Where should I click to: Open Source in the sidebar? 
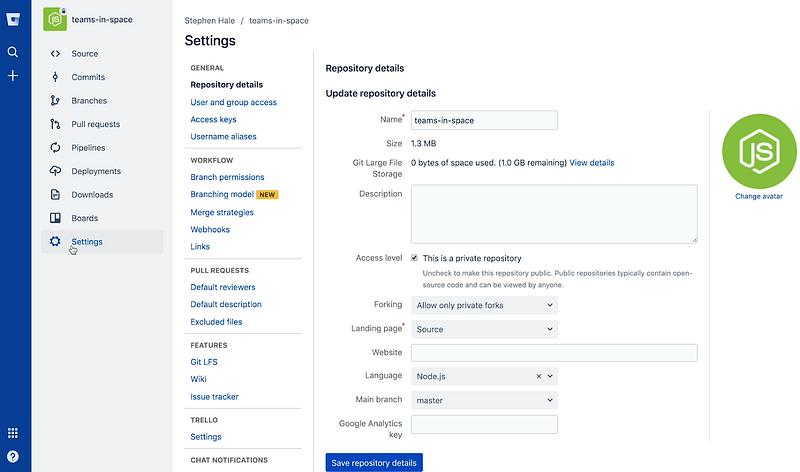click(85, 54)
